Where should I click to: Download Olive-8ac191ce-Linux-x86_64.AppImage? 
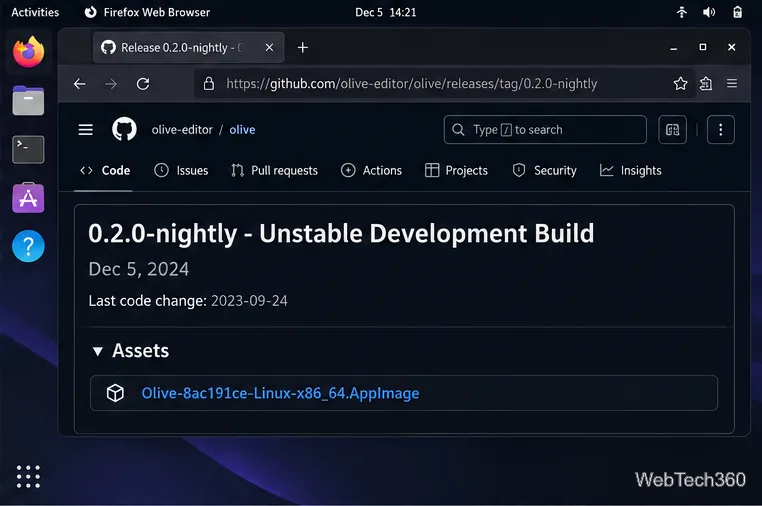click(x=280, y=393)
